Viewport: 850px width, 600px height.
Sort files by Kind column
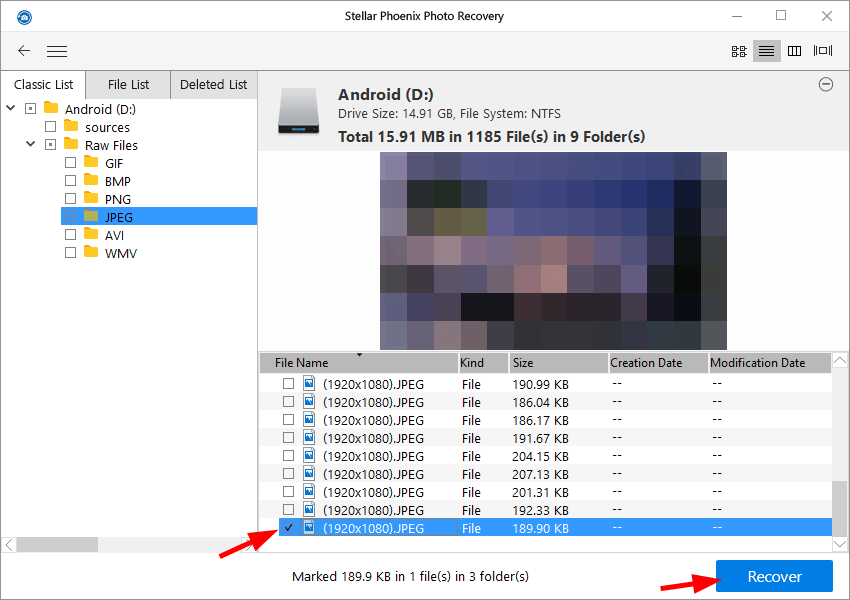[484, 363]
